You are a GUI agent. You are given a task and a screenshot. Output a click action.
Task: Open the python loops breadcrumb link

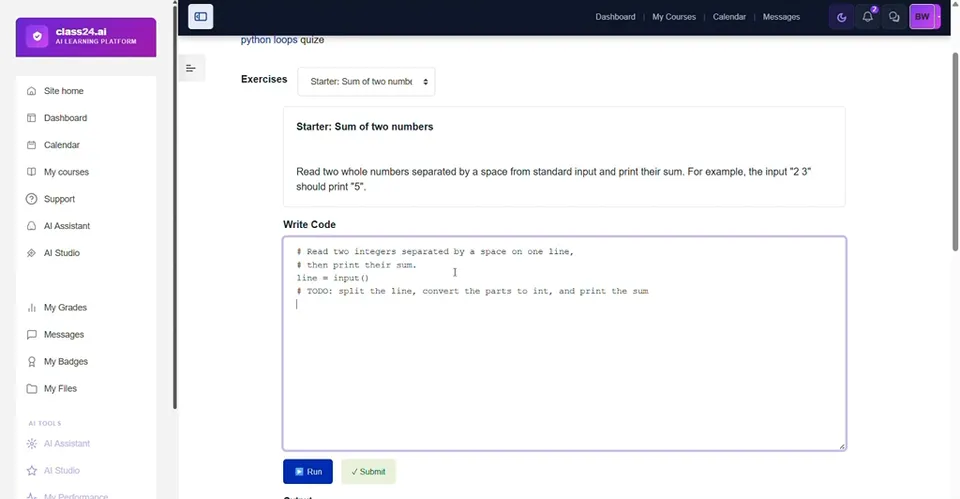tap(269, 40)
